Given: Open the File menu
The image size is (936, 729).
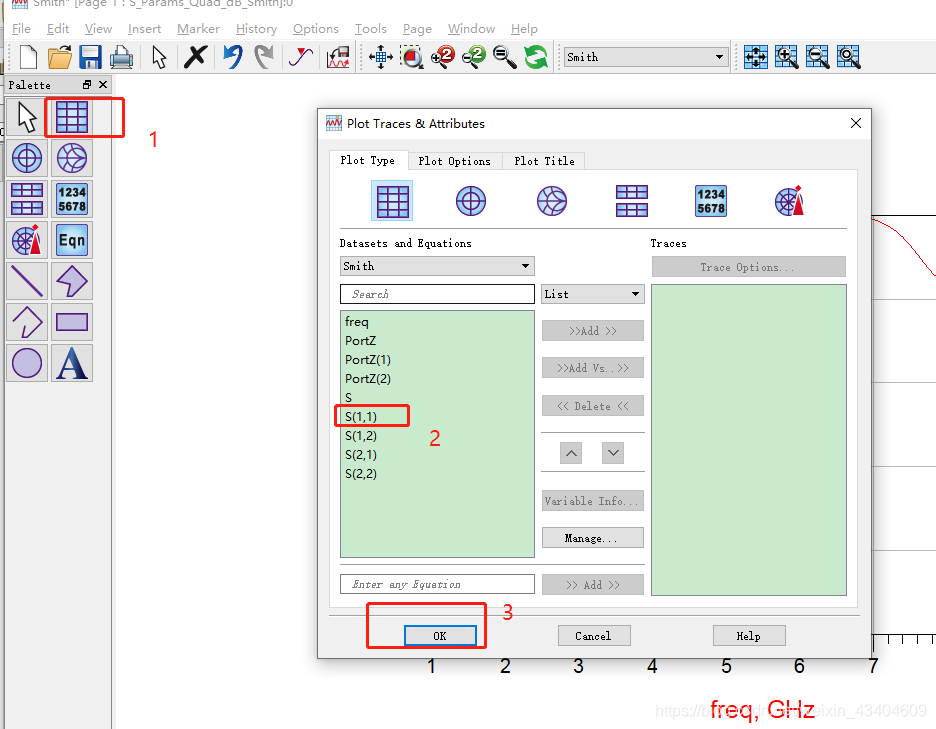Looking at the screenshot, I should (x=21, y=29).
